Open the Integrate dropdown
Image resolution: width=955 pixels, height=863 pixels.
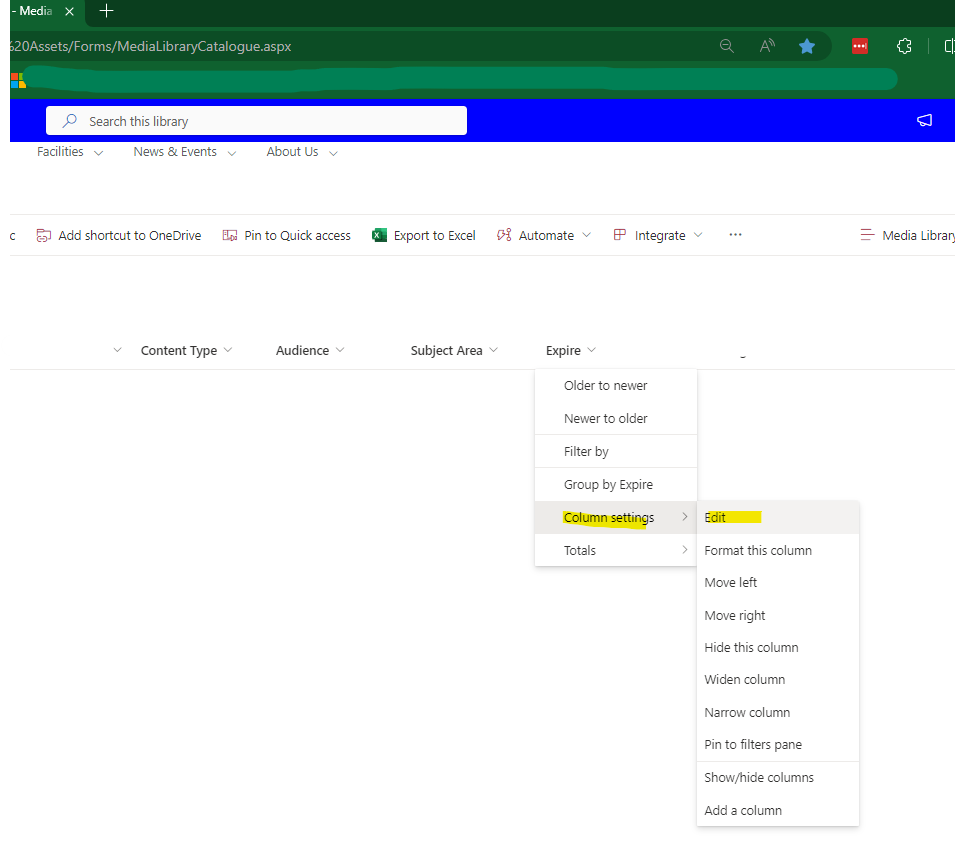pyautogui.click(x=658, y=235)
